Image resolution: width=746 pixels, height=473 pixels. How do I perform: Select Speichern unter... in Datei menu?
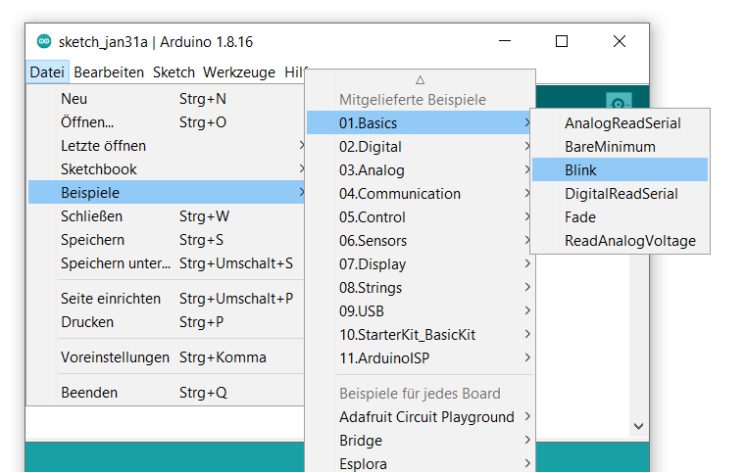pyautogui.click(x=115, y=263)
